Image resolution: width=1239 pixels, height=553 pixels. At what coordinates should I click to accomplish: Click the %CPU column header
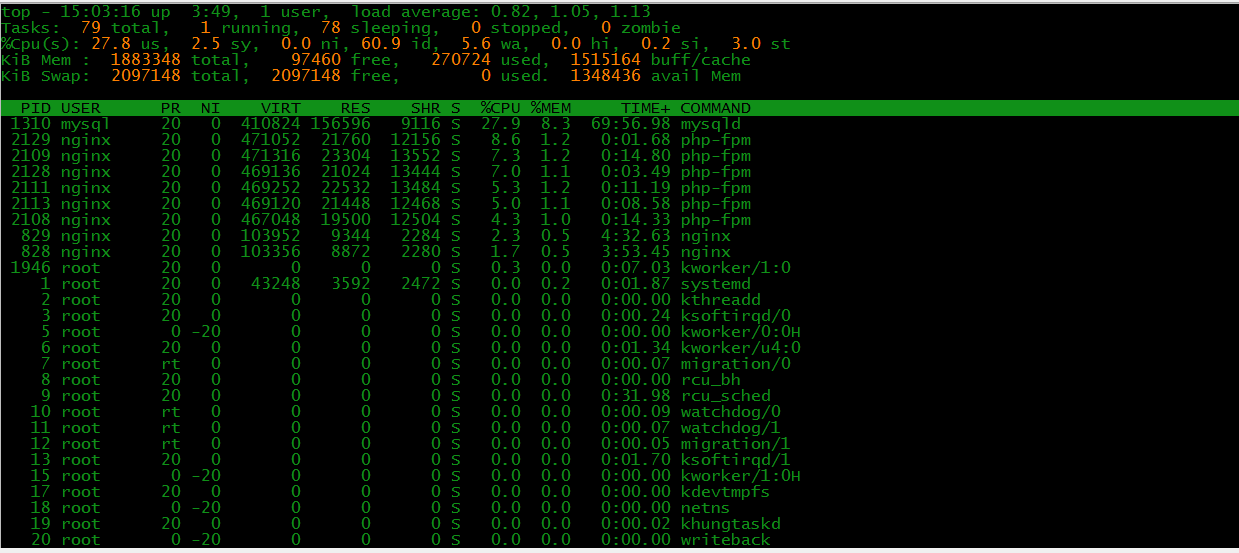[x=500, y=108]
